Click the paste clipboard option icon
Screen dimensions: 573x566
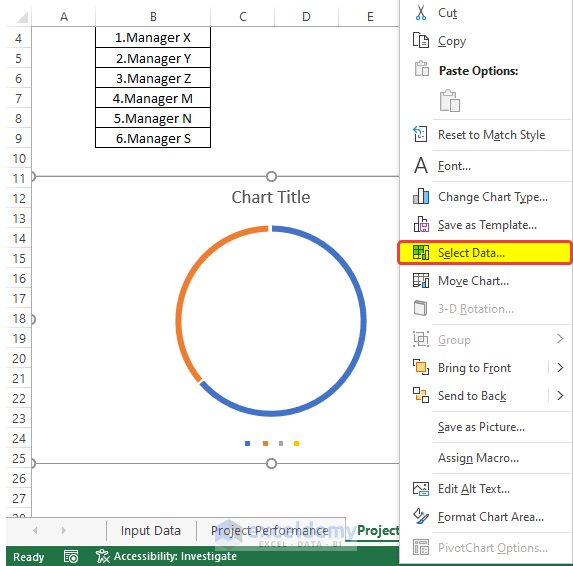pyautogui.click(x=449, y=100)
